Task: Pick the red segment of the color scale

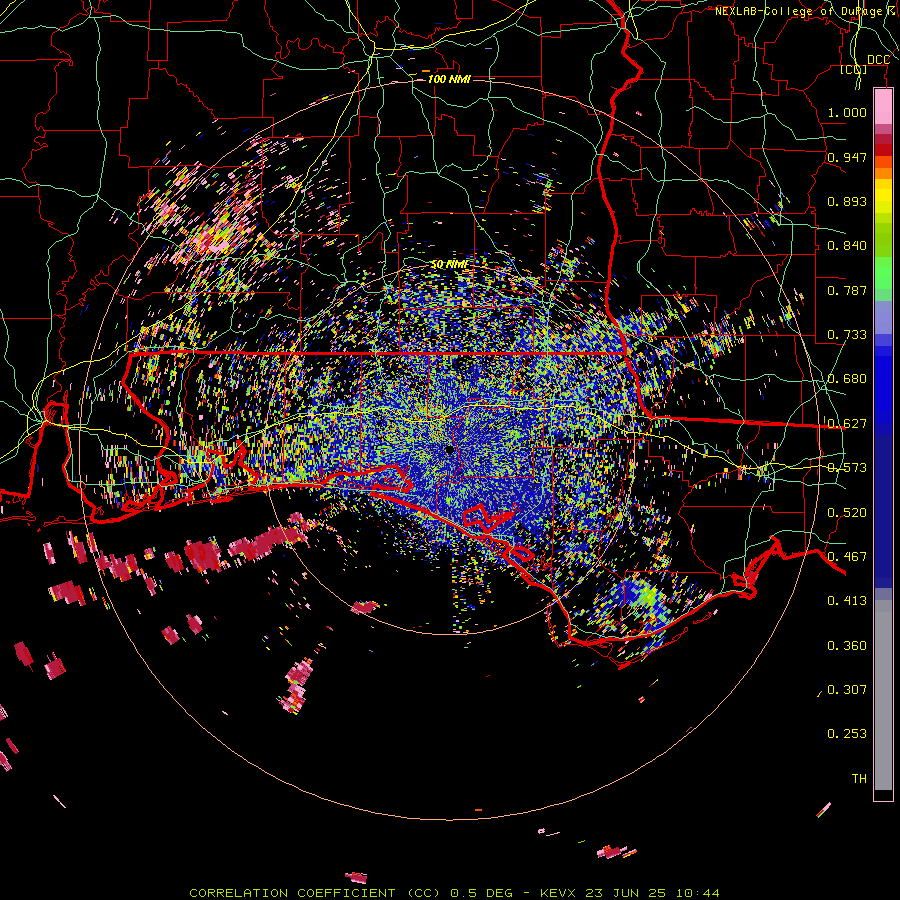Action: pos(883,150)
